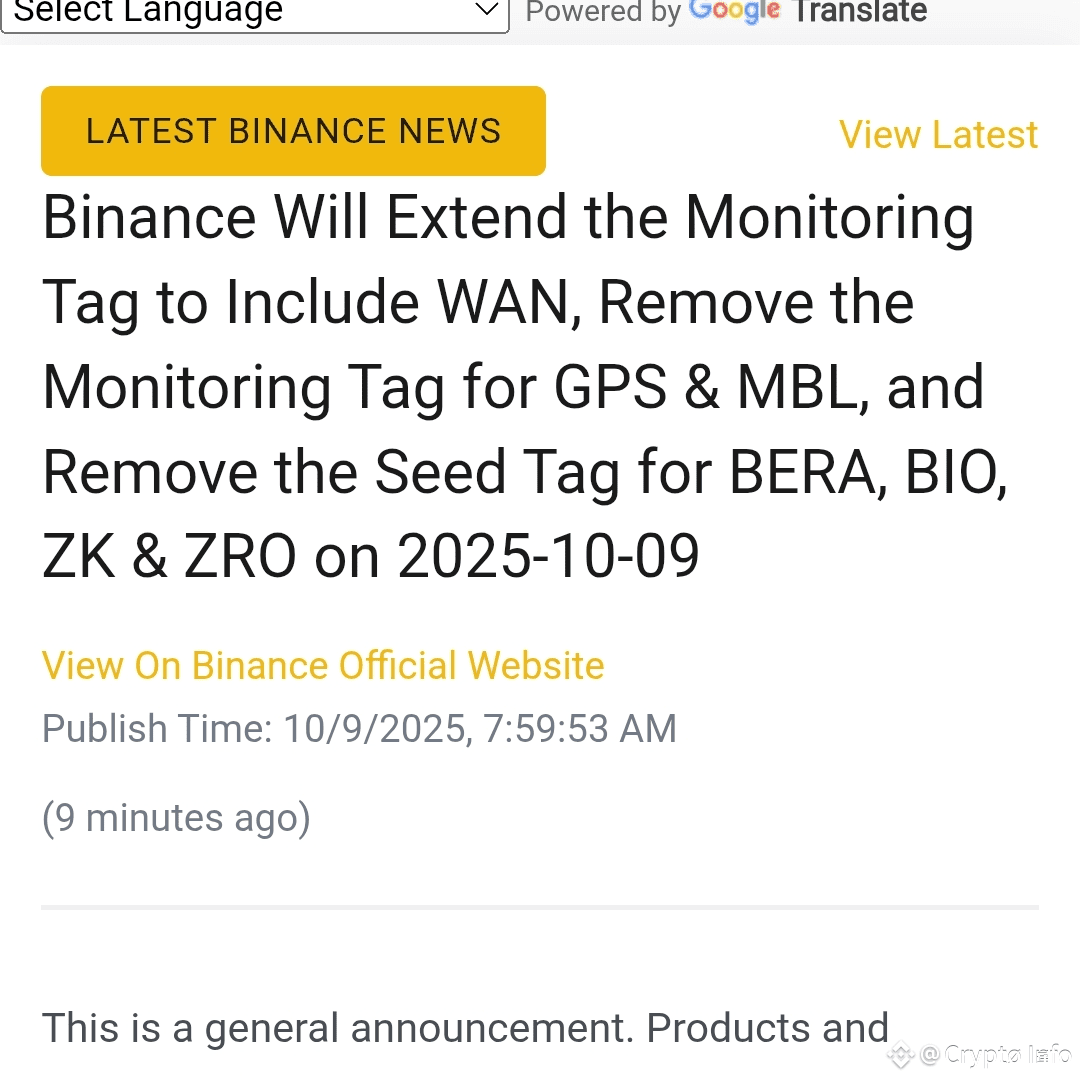Open the Select Language dropdown
The width and height of the screenshot is (1080, 1080).
(x=255, y=13)
